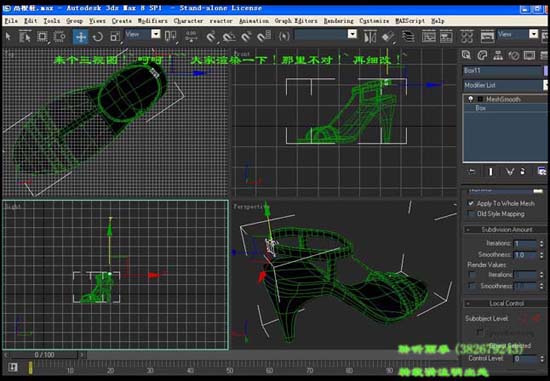The height and width of the screenshot is (381, 550).
Task: Click the Box11 object name field
Action: [503, 71]
